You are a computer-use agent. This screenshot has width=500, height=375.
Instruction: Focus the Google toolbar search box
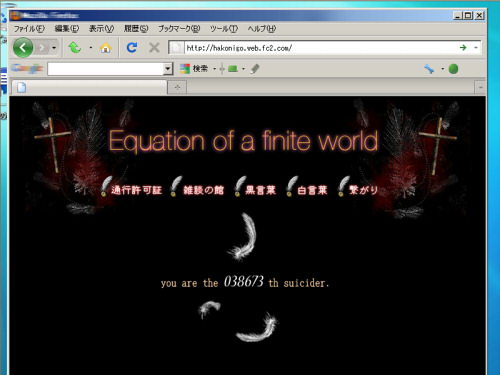pyautogui.click(x=106, y=69)
